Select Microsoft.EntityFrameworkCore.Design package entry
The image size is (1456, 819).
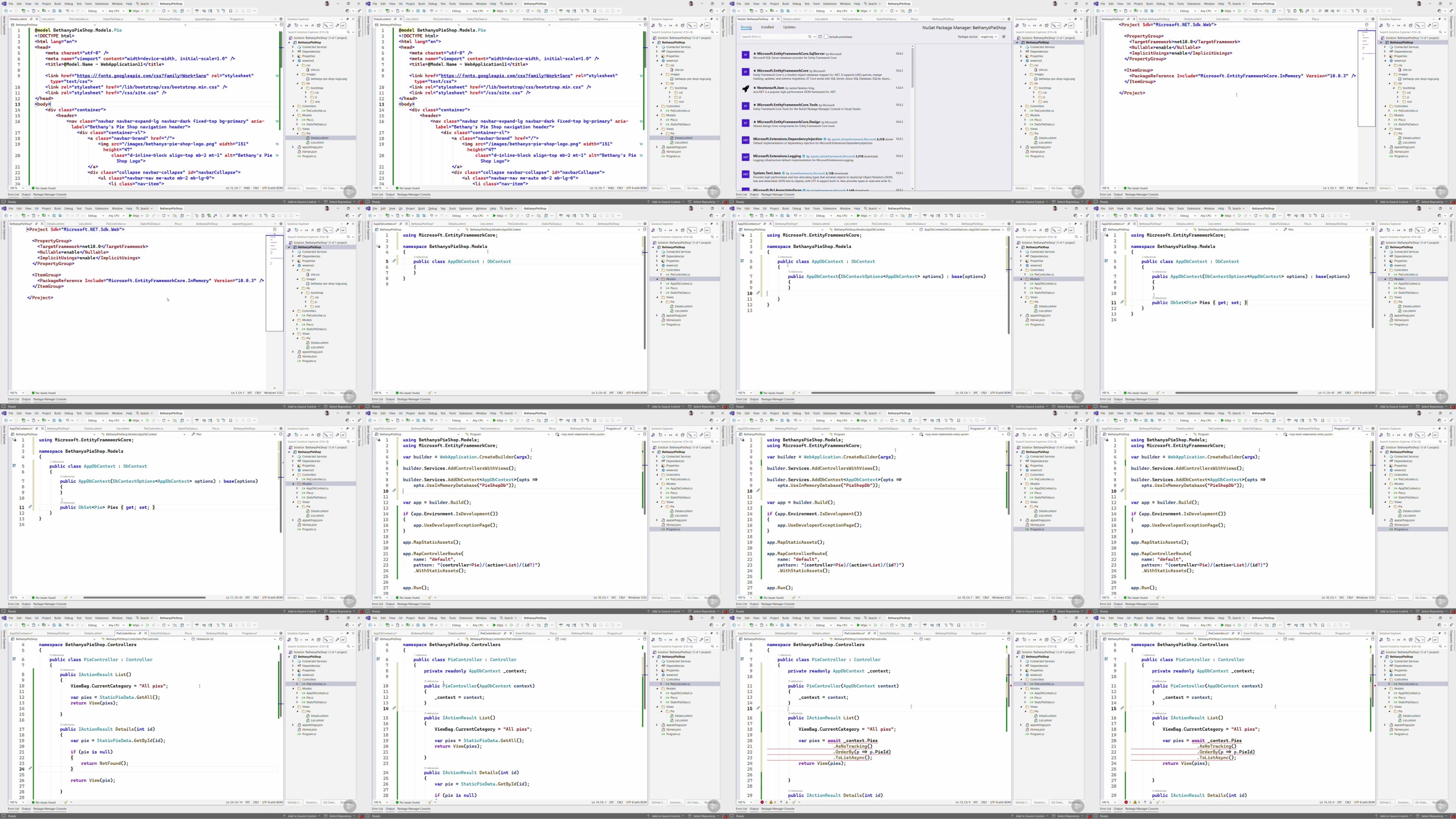[x=789, y=122]
